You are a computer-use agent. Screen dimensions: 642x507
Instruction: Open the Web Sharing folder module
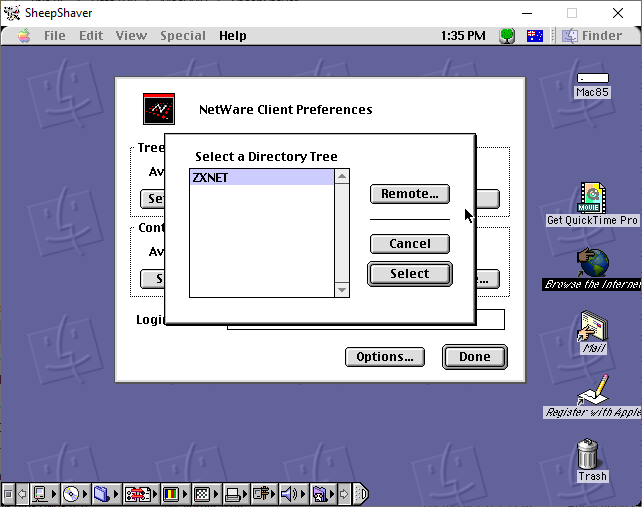323,494
